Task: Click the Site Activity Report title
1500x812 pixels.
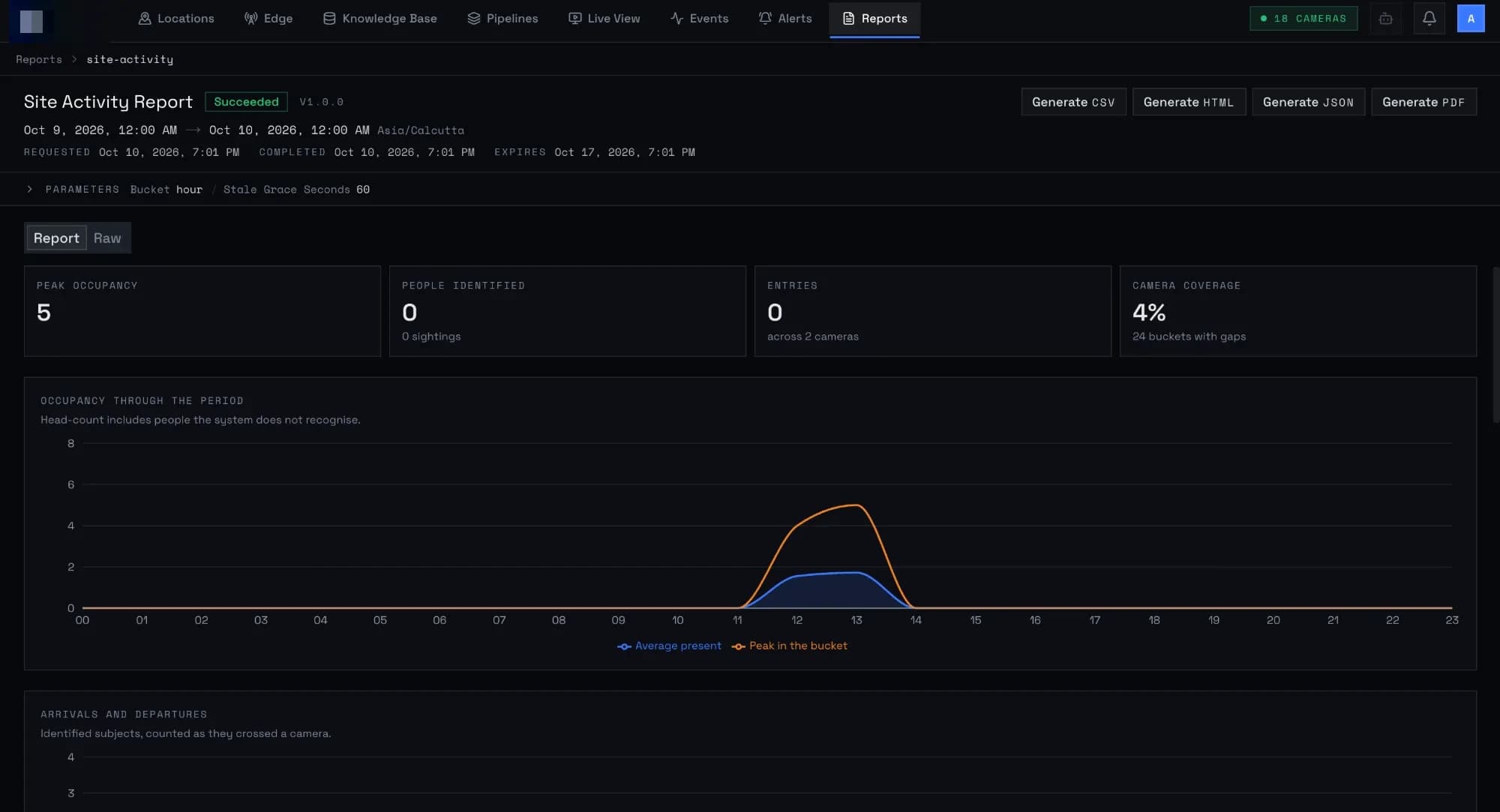Action: click(x=108, y=102)
